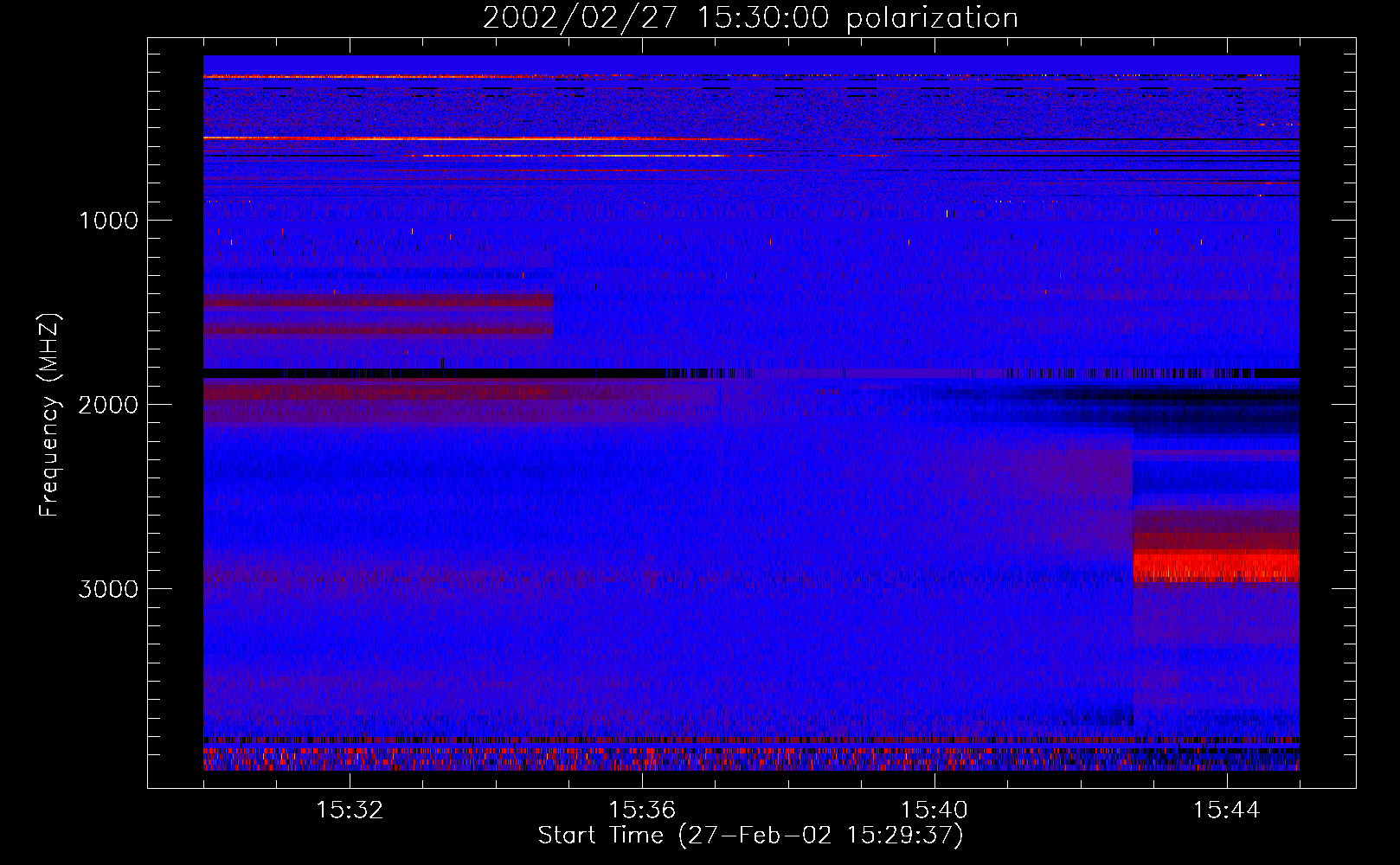Click the 3000 frequency tick label
1400x865 pixels.
pos(108,589)
